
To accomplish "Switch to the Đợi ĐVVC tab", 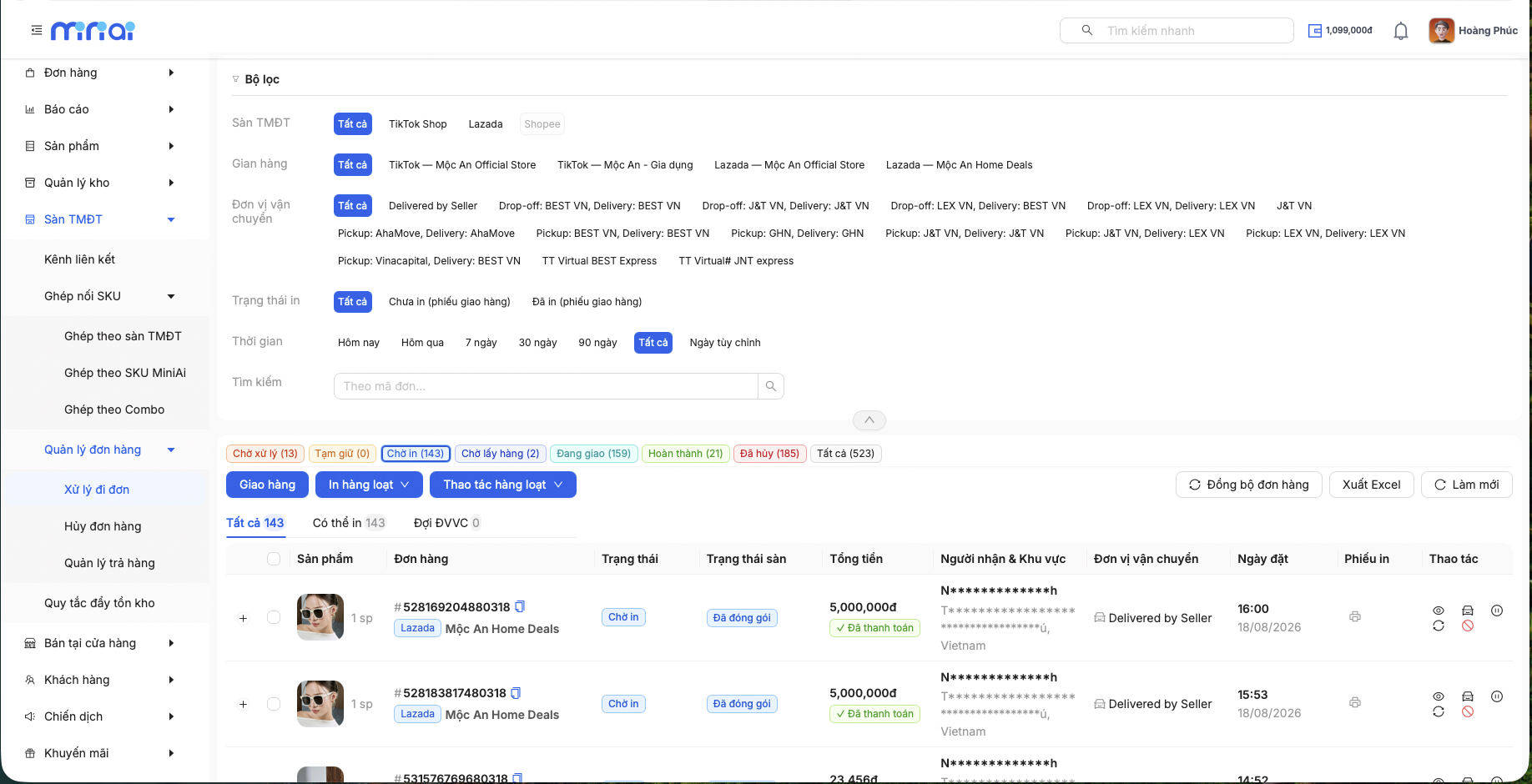I will click(x=447, y=523).
